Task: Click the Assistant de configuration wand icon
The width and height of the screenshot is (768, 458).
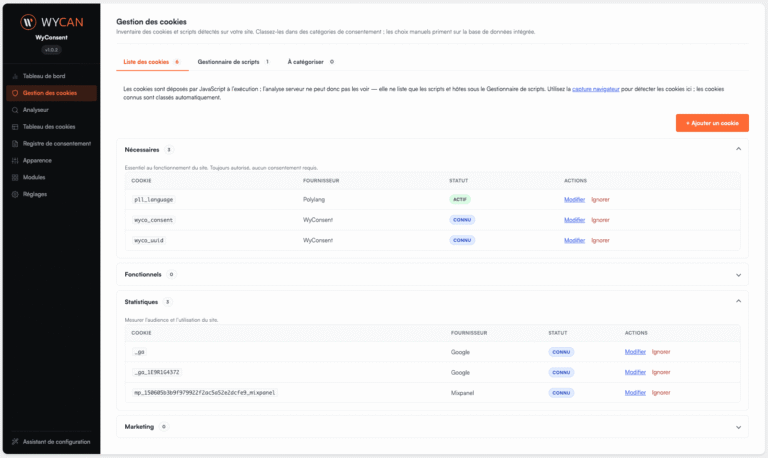Action: pyautogui.click(x=15, y=441)
